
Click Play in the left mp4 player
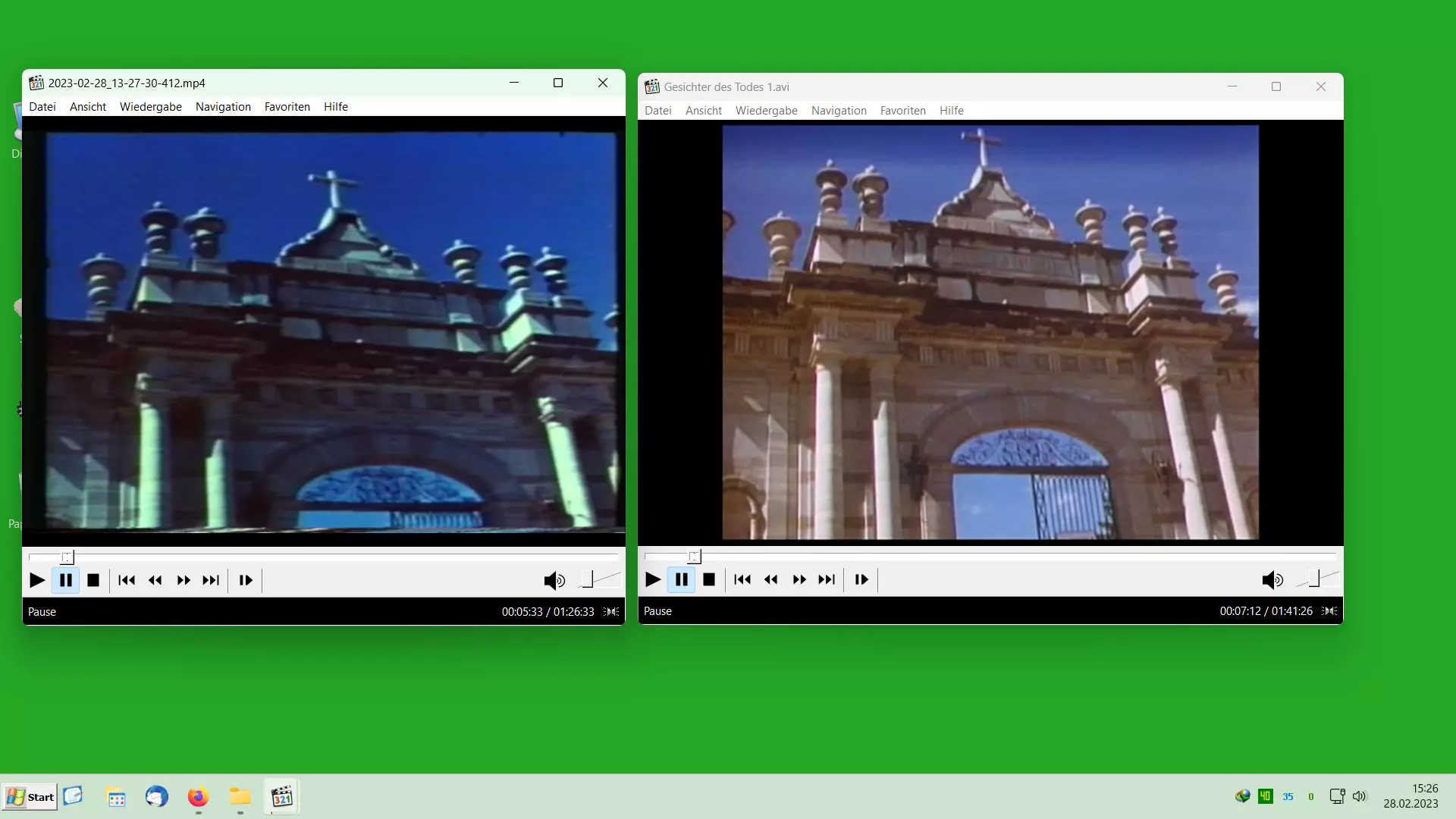coord(36,580)
